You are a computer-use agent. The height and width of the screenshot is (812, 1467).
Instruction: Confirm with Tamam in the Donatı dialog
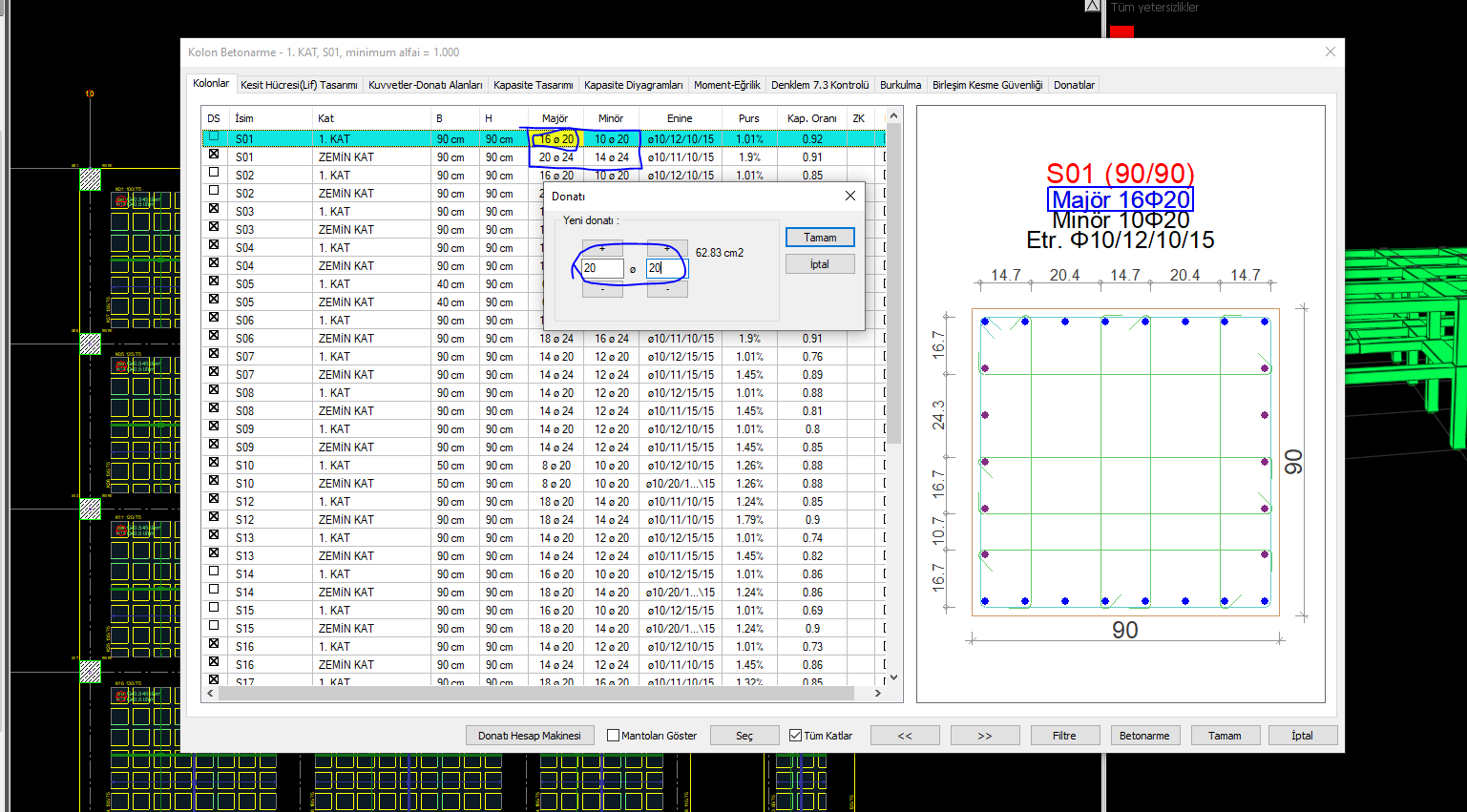(820, 237)
